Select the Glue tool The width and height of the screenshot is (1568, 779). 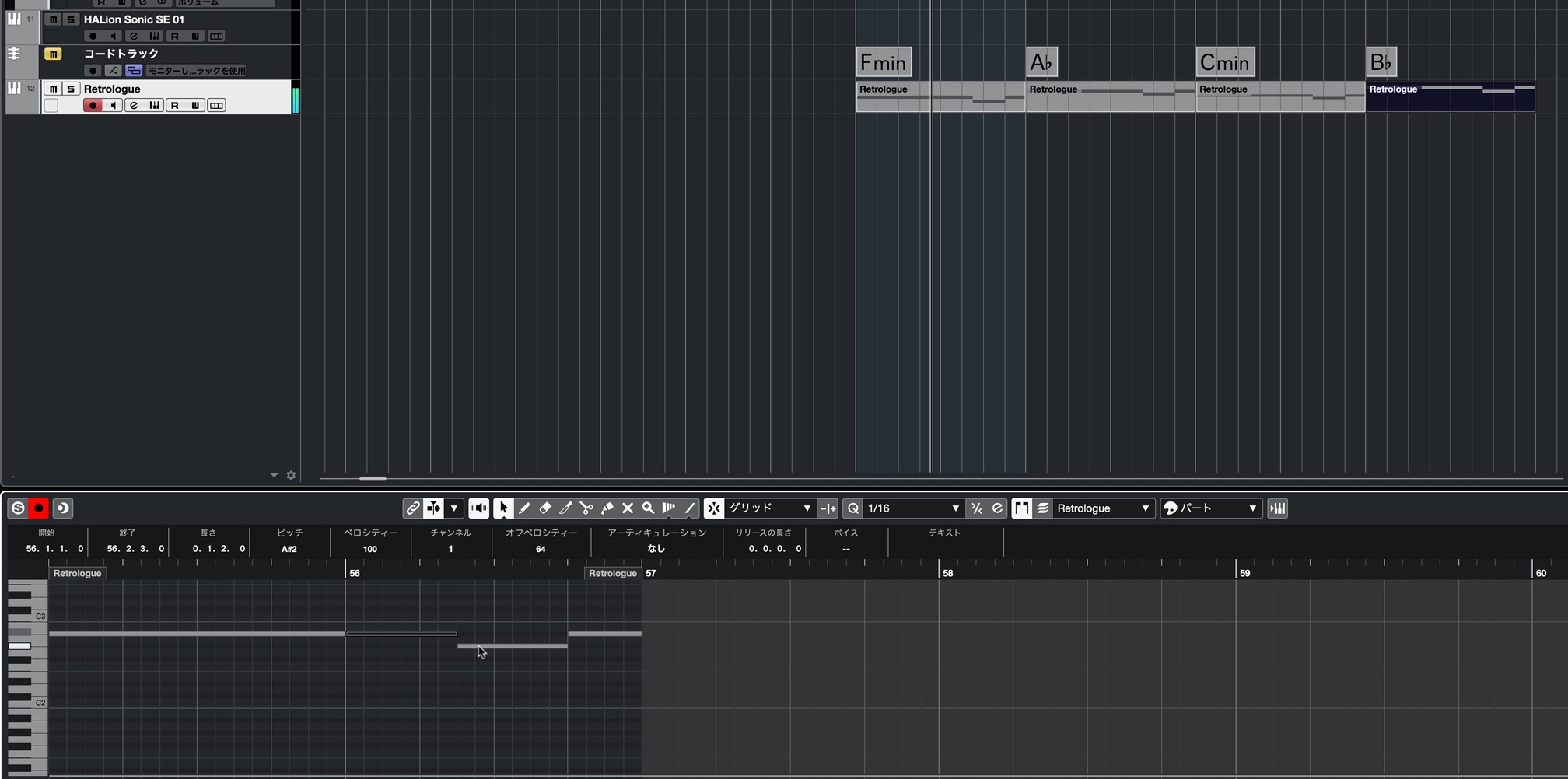click(x=607, y=508)
